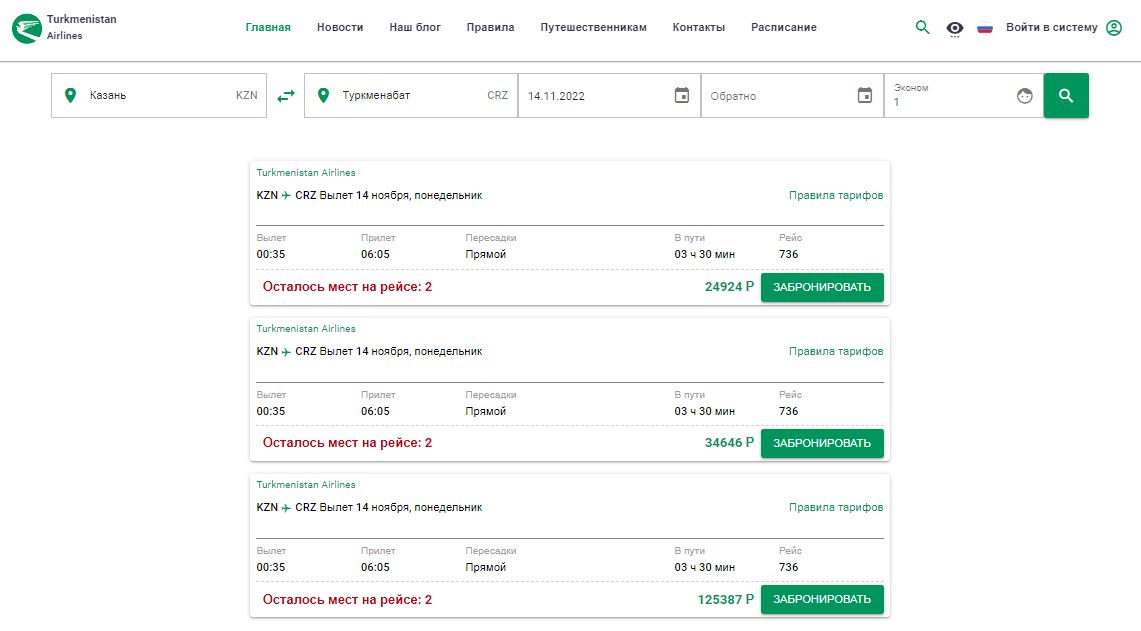Open calendar for departure date 14.11.2022
The image size is (1141, 631).
click(682, 96)
